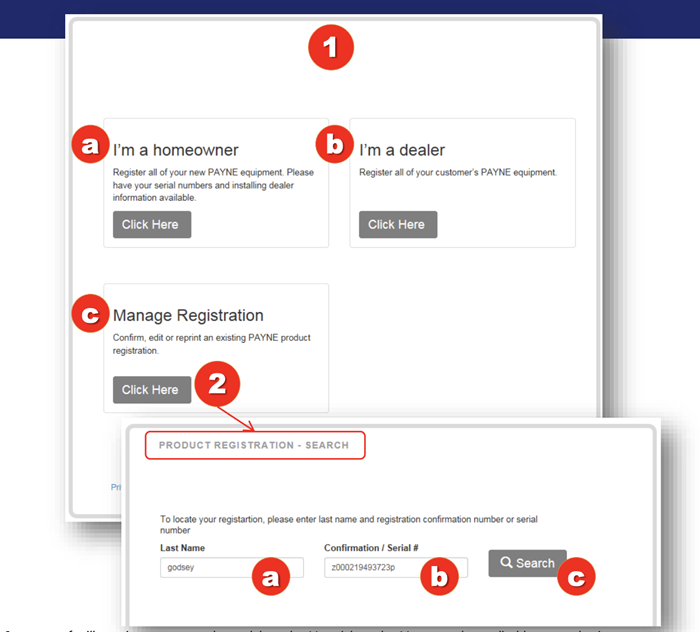
Task: Click the Product Registration - Search title
Action: [254, 445]
